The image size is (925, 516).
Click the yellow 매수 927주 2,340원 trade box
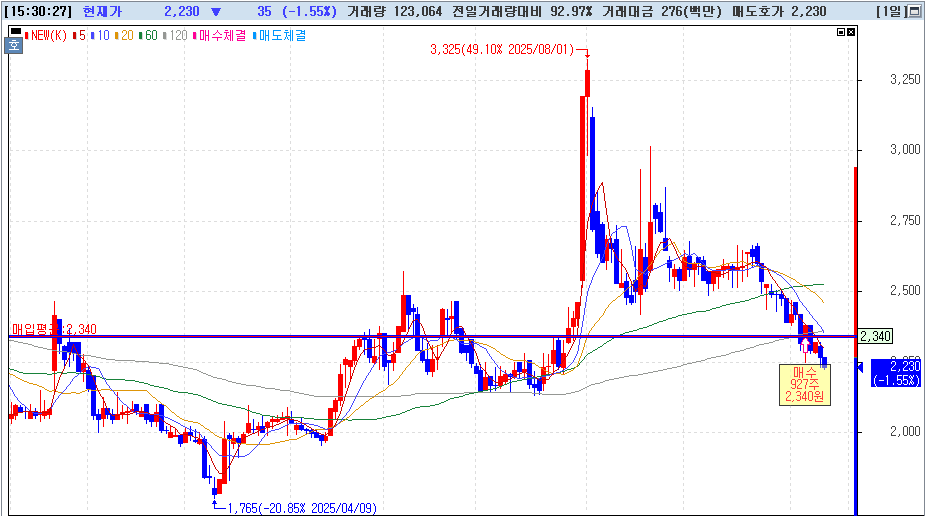(x=805, y=384)
